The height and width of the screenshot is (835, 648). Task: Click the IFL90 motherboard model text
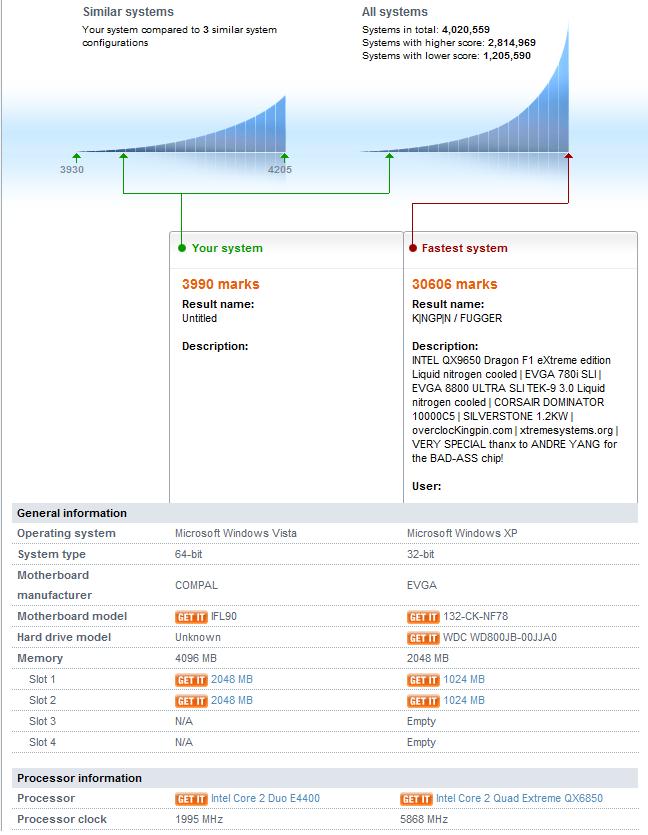coord(224,617)
